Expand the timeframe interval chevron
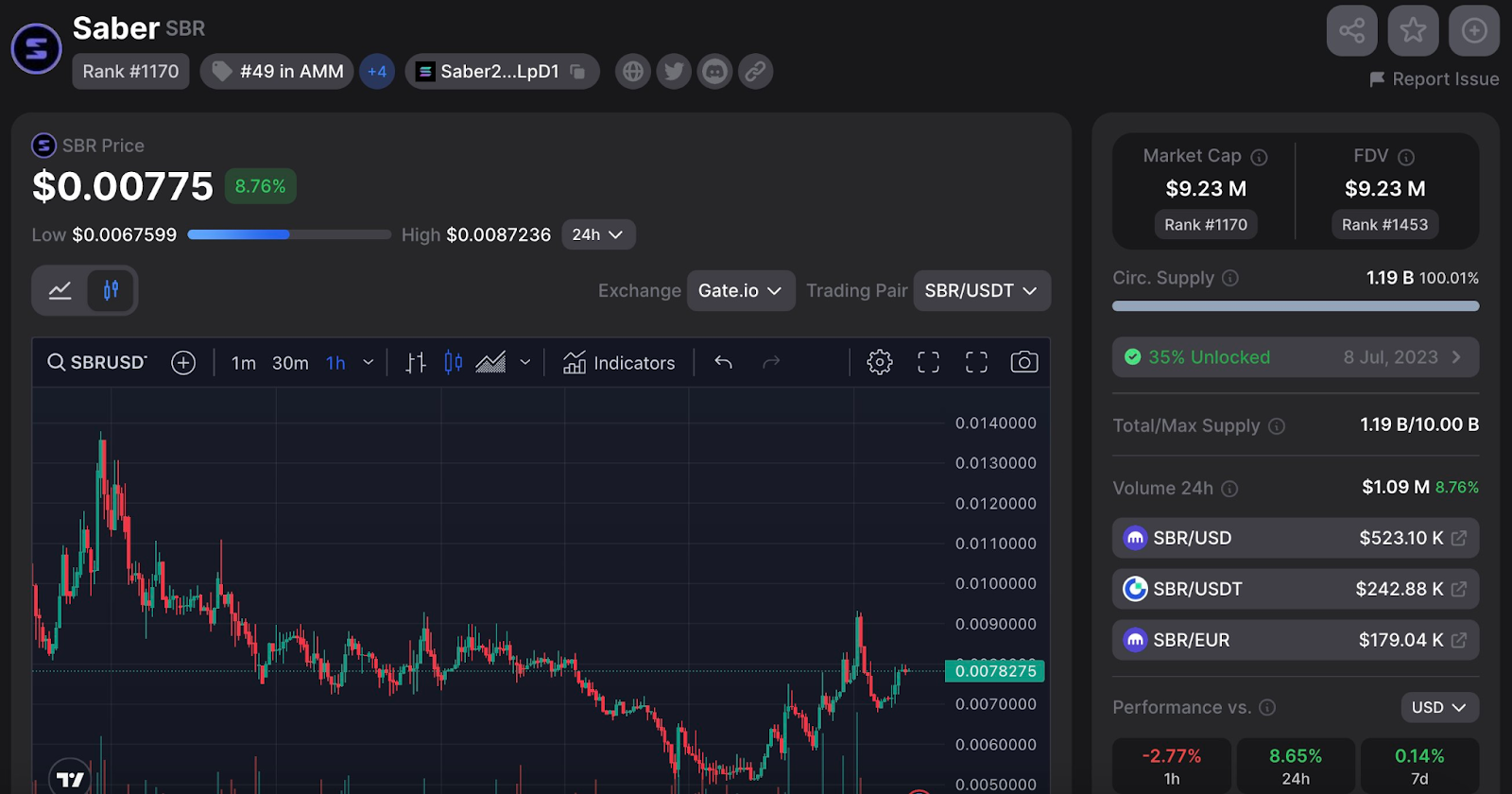This screenshot has width=1512, height=794. (369, 363)
